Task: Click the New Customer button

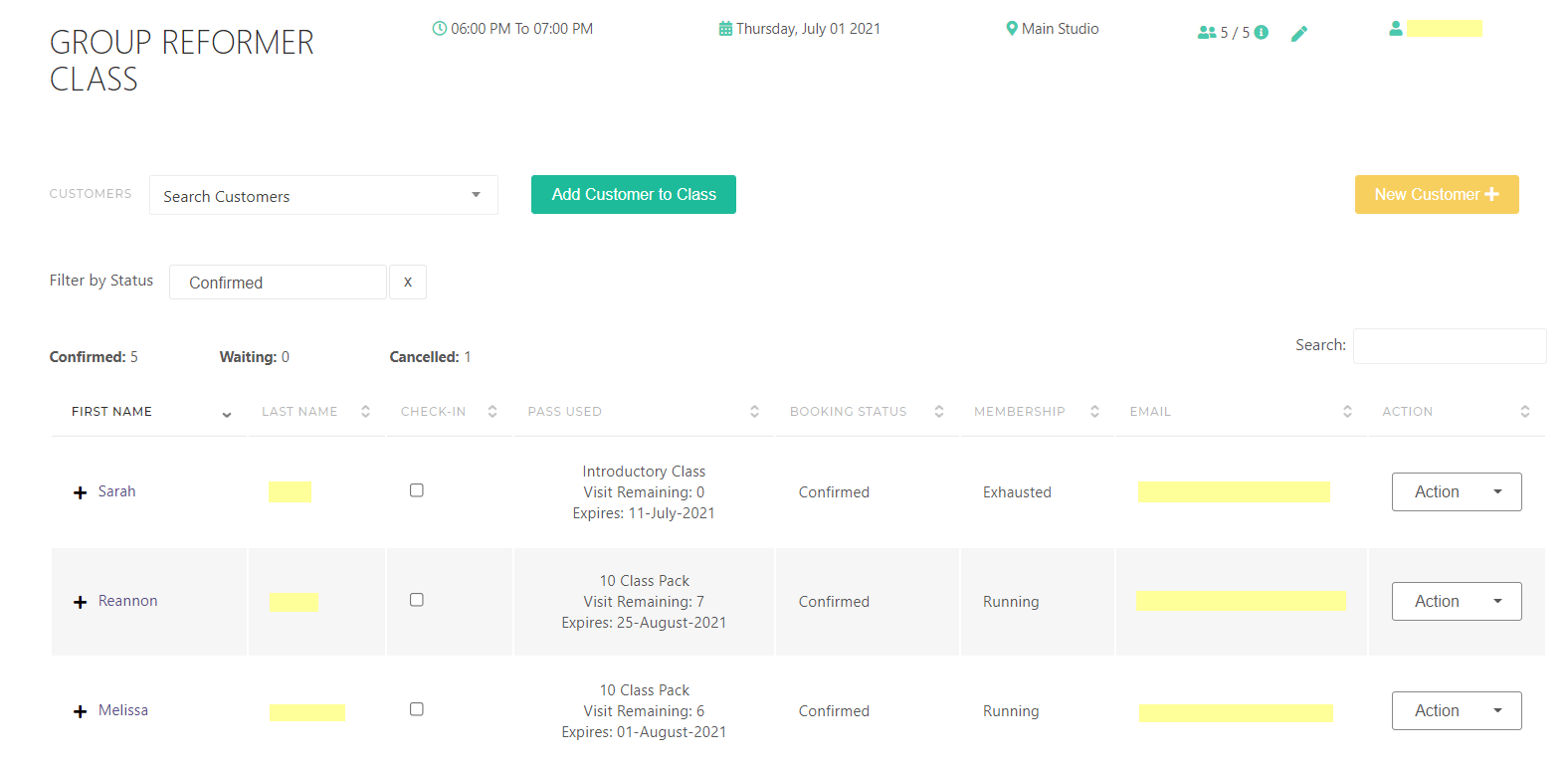Action: [1436, 195]
